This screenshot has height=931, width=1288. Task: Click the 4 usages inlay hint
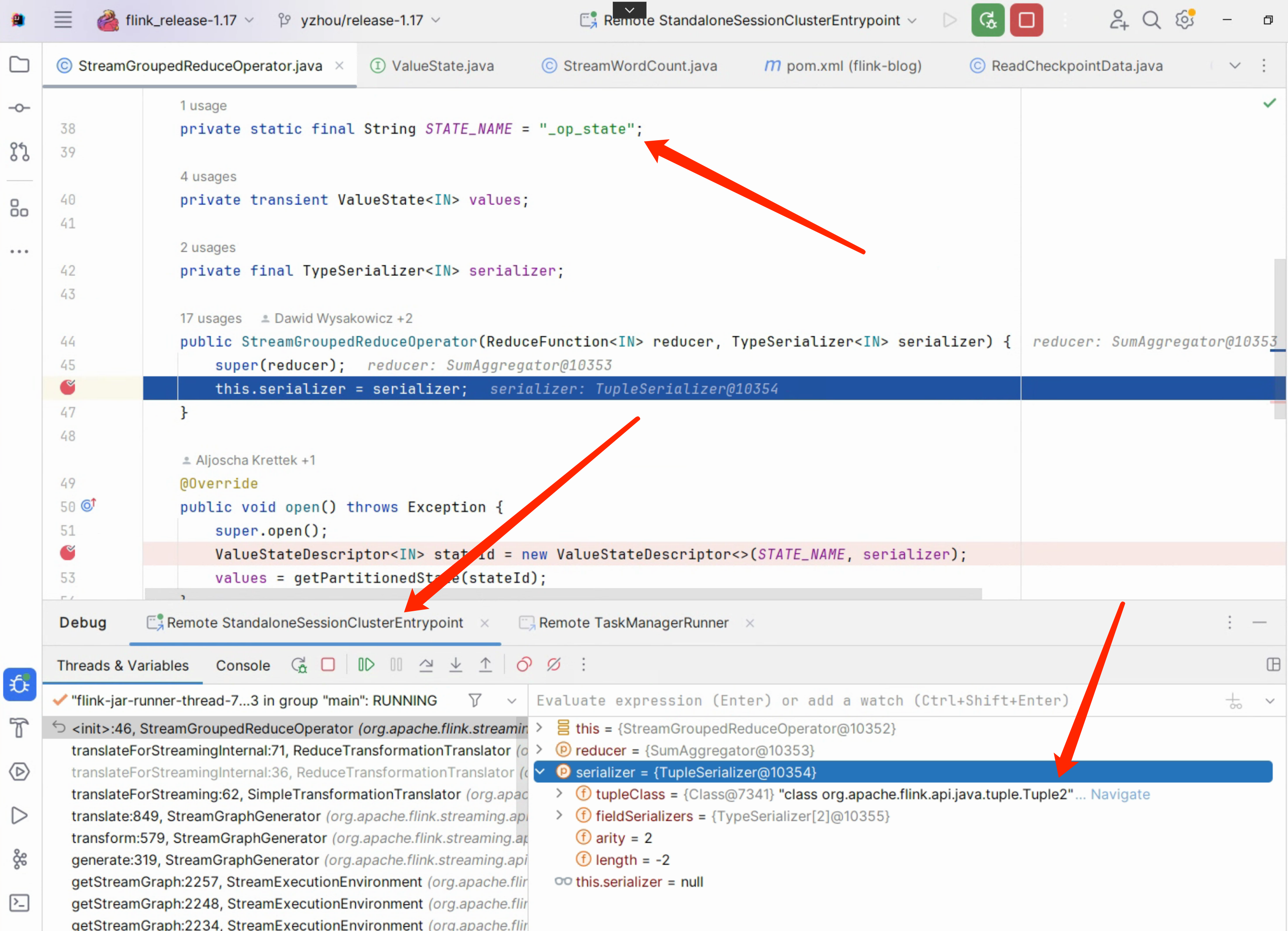point(208,176)
